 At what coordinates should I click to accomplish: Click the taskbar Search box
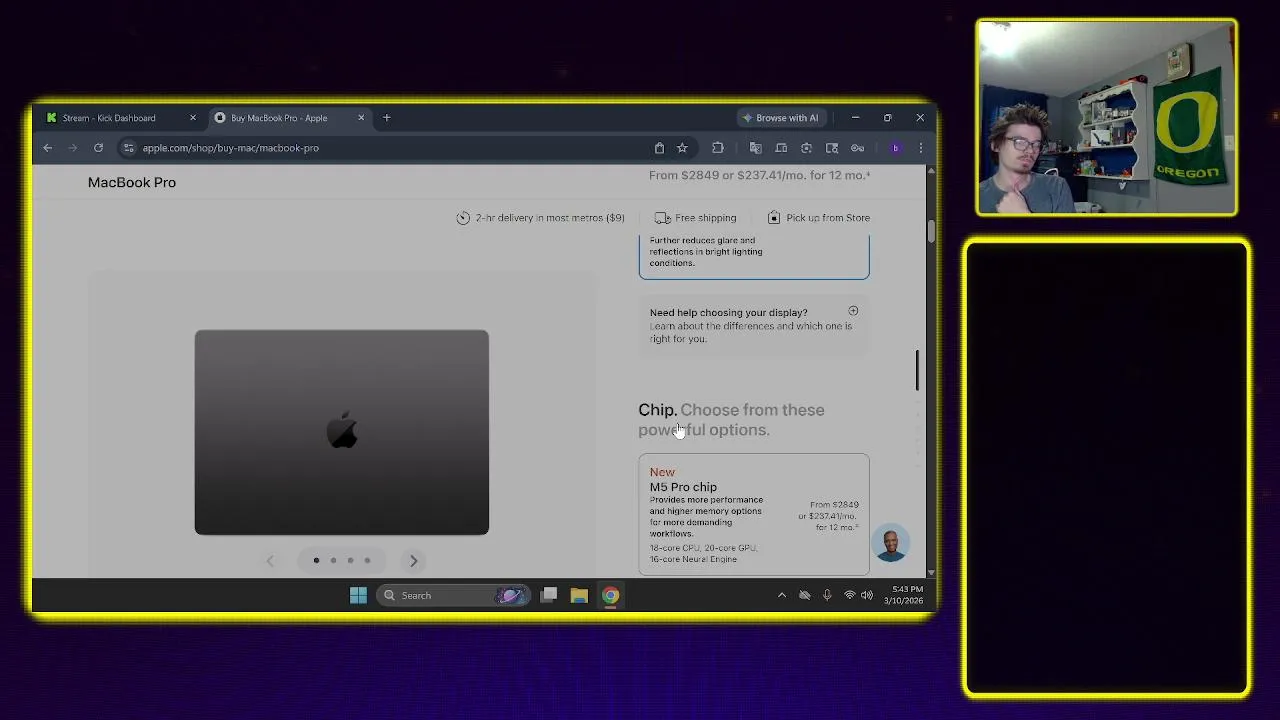(454, 596)
